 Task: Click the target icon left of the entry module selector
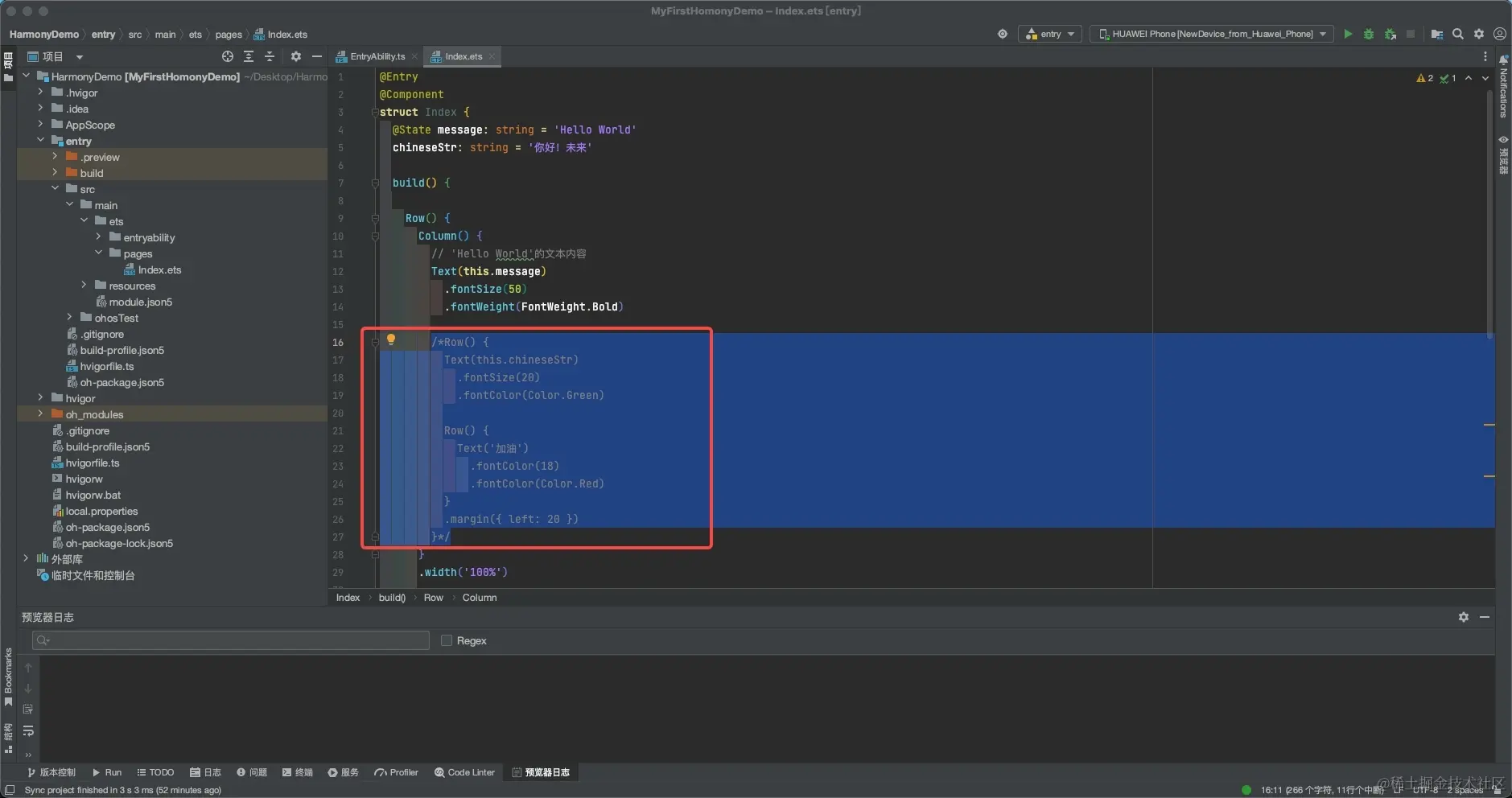click(x=1003, y=34)
